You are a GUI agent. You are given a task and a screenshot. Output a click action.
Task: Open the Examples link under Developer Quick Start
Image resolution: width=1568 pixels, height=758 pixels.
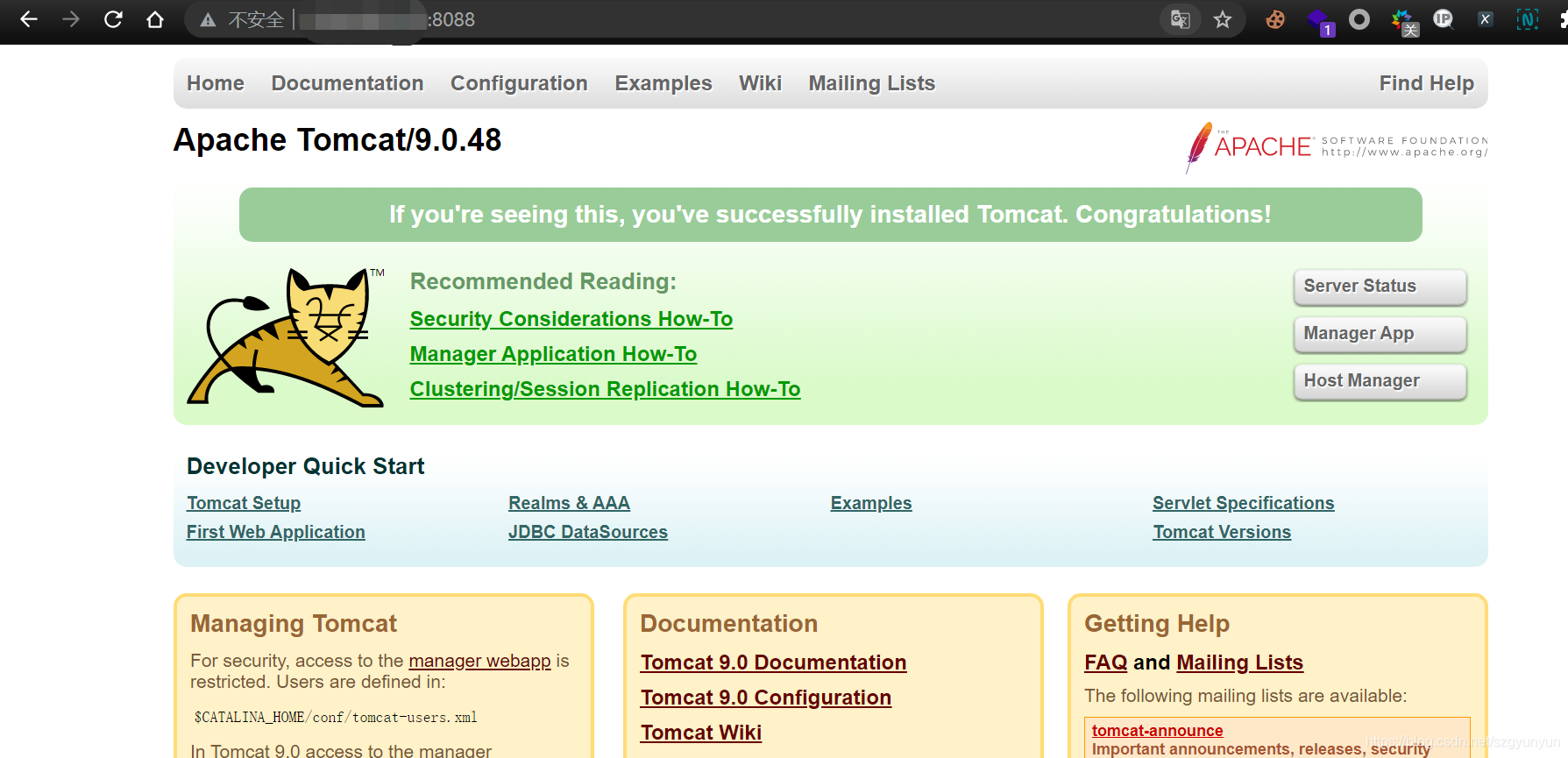pyautogui.click(x=871, y=503)
